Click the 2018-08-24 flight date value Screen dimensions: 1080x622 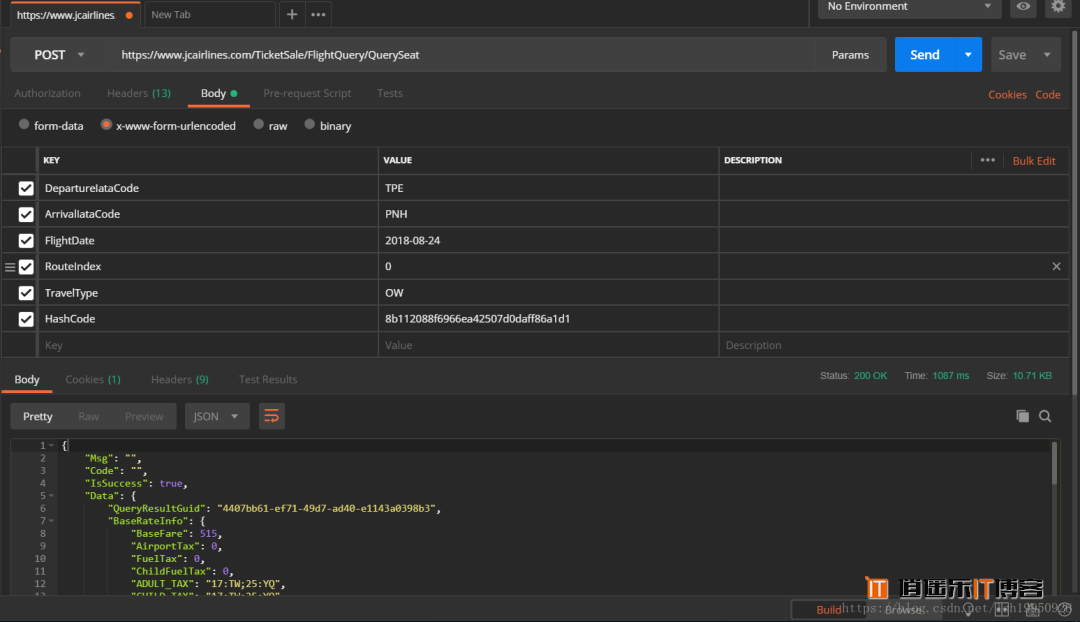click(x=413, y=240)
